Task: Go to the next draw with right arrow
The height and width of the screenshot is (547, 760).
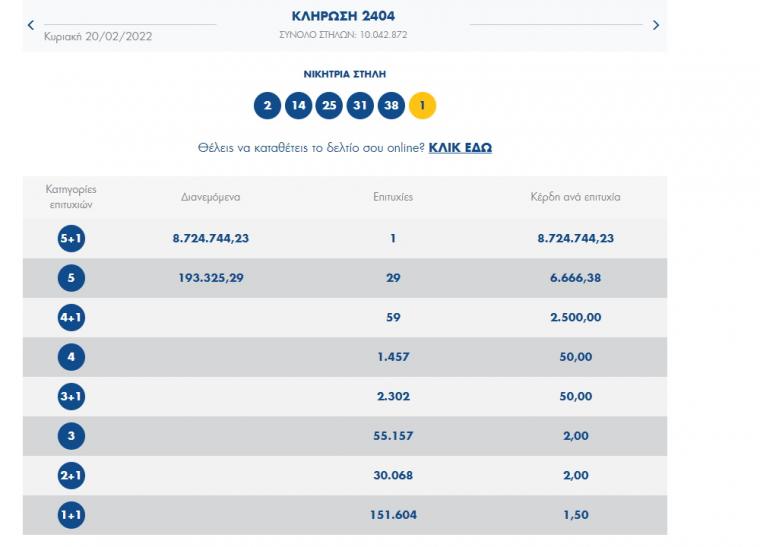Action: [x=656, y=25]
